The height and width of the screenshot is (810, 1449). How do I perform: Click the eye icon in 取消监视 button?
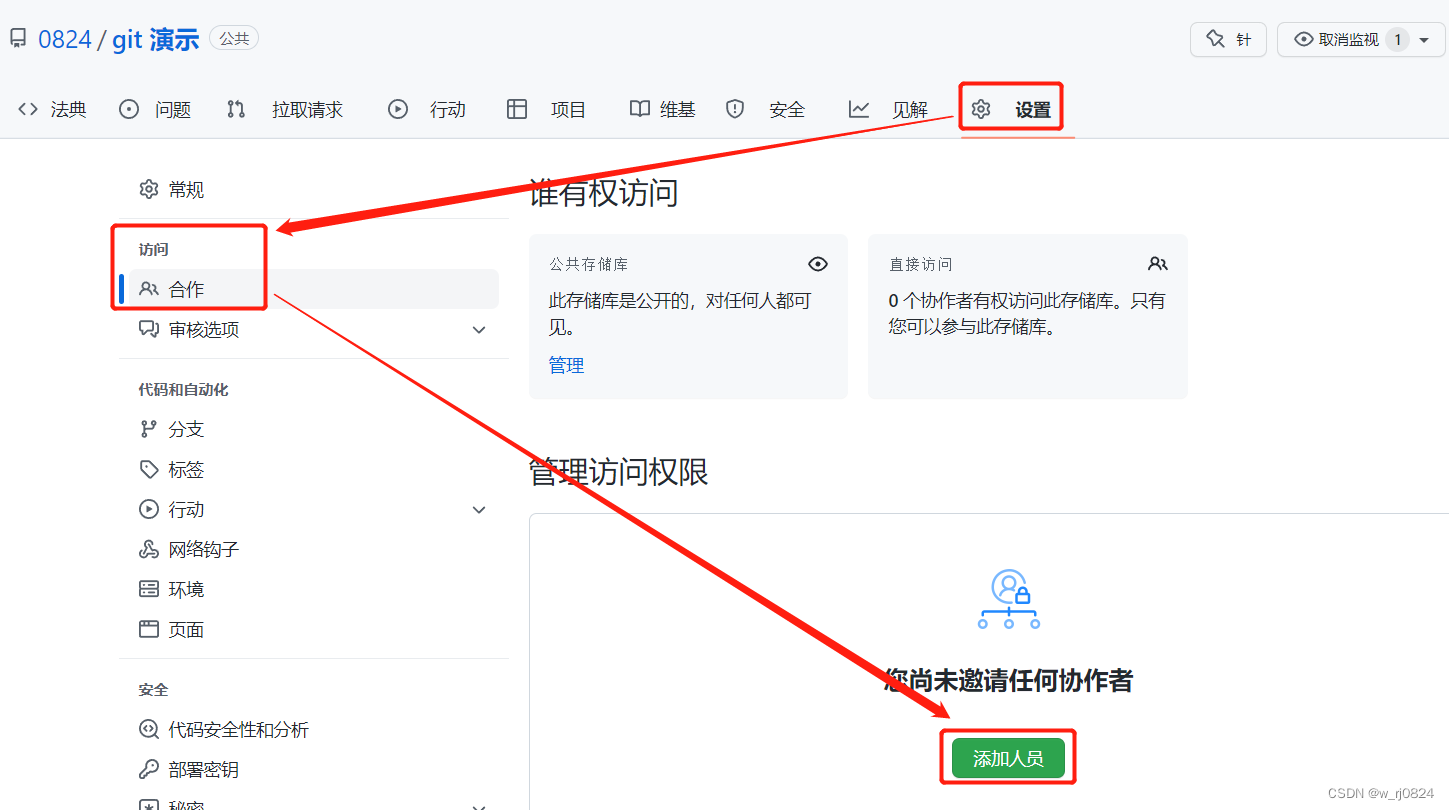coord(1304,39)
